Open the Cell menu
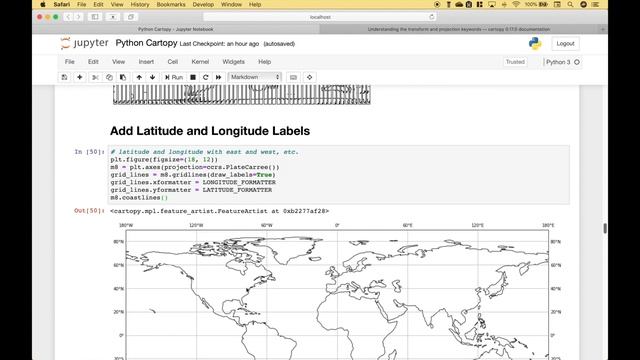Screen dimensions: 640x360 173,62
